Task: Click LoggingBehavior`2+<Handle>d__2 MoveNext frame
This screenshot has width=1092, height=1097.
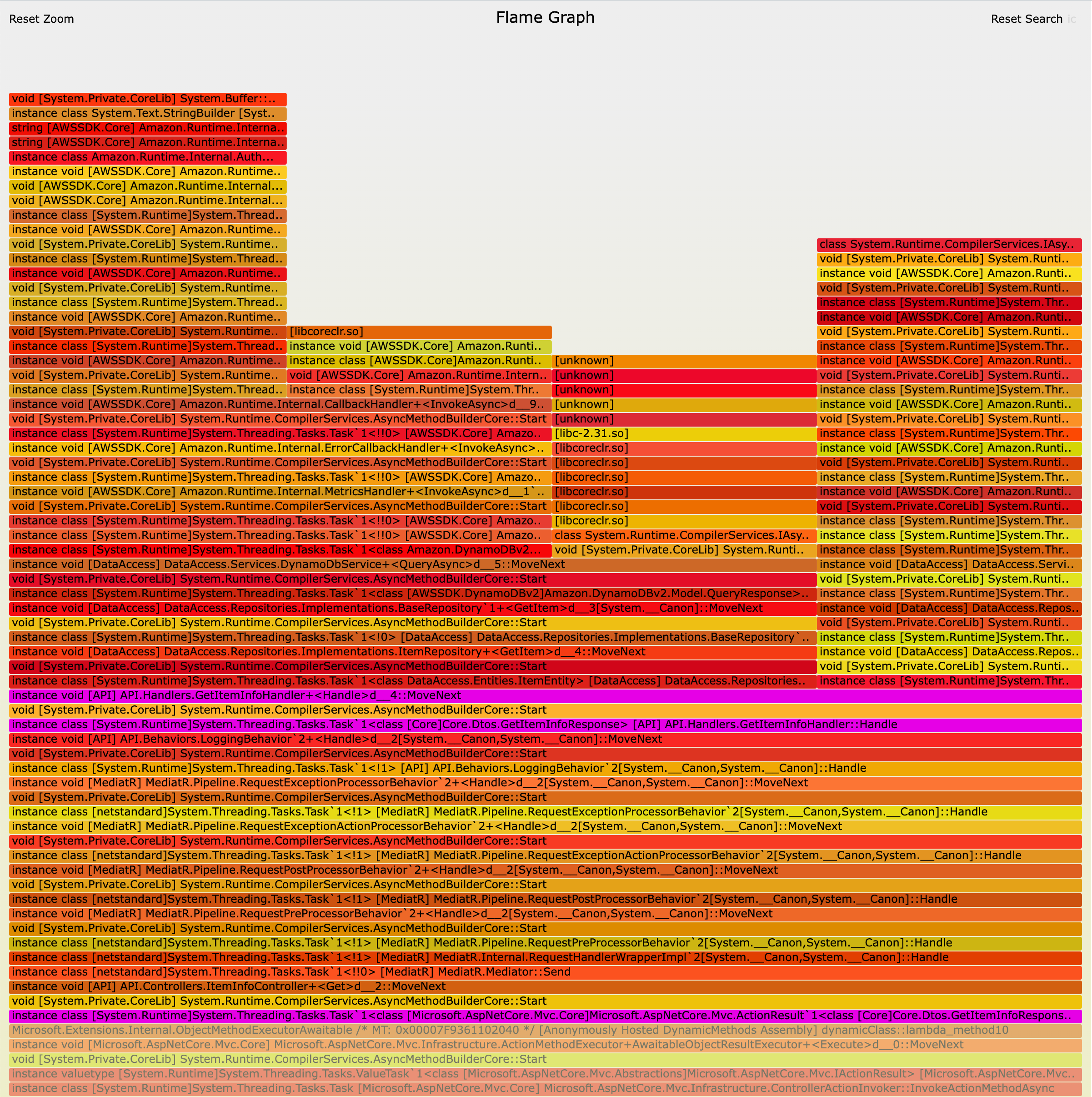Action: [546, 739]
